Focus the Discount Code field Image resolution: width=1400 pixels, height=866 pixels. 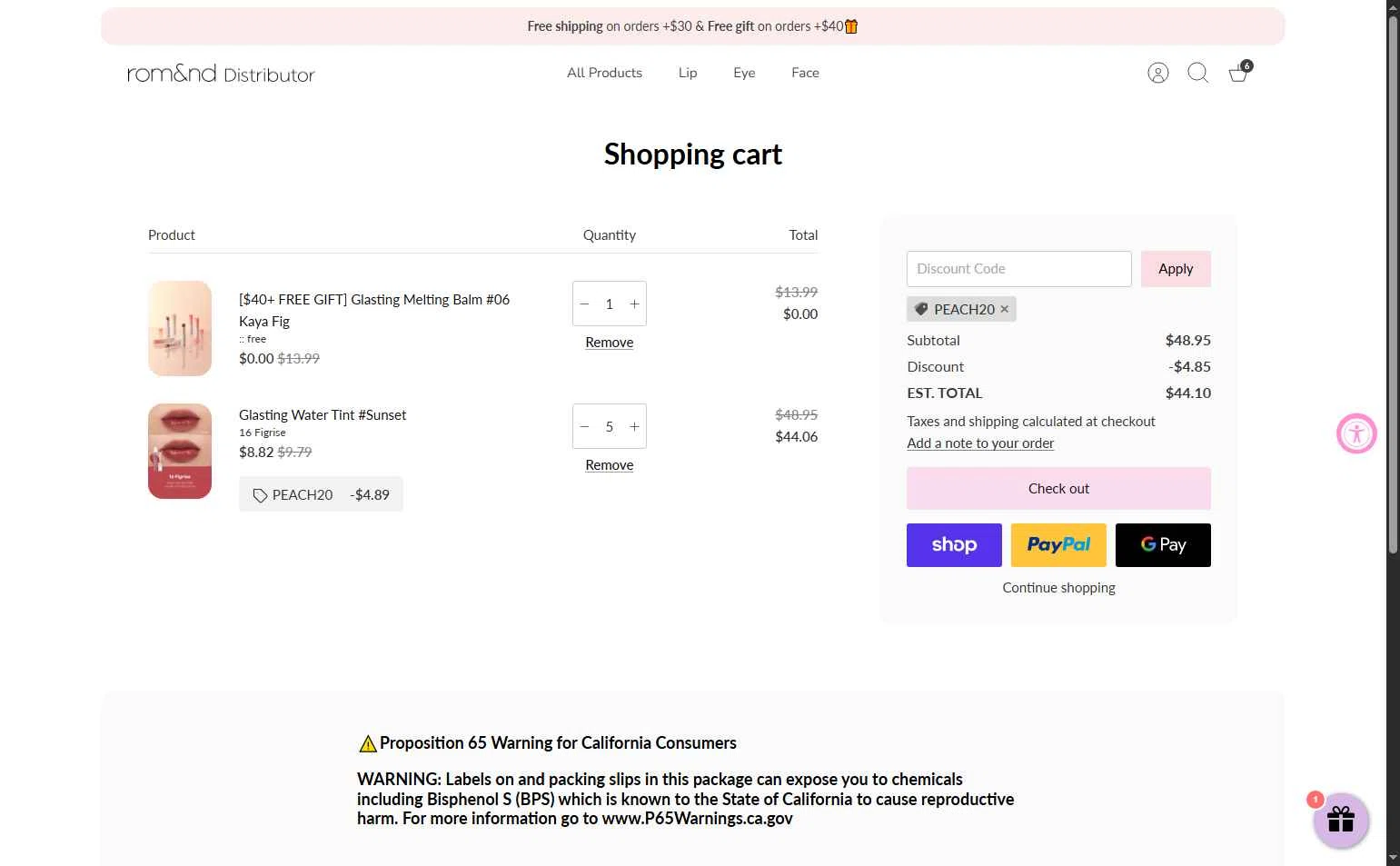pyautogui.click(x=1018, y=269)
